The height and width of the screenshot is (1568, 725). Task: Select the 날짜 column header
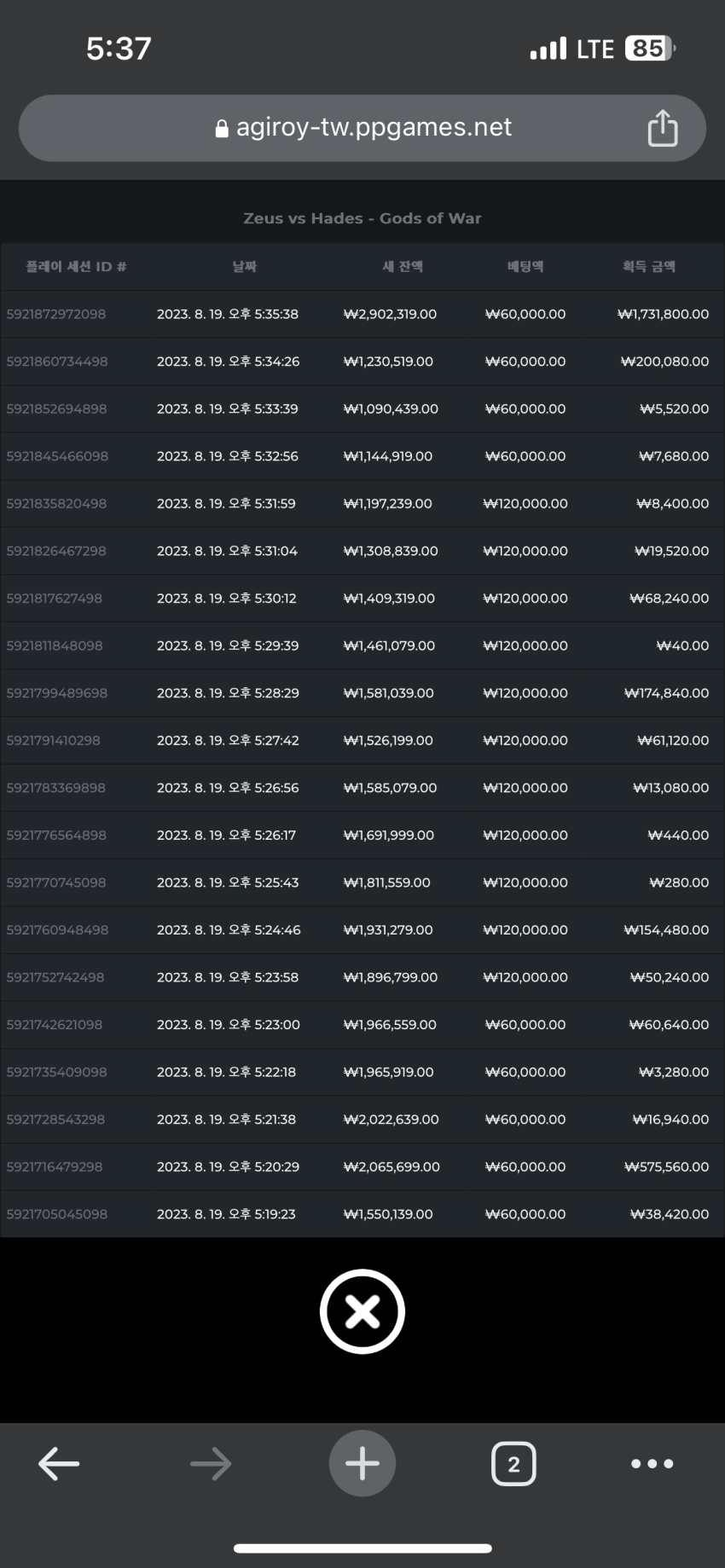pyautogui.click(x=245, y=267)
